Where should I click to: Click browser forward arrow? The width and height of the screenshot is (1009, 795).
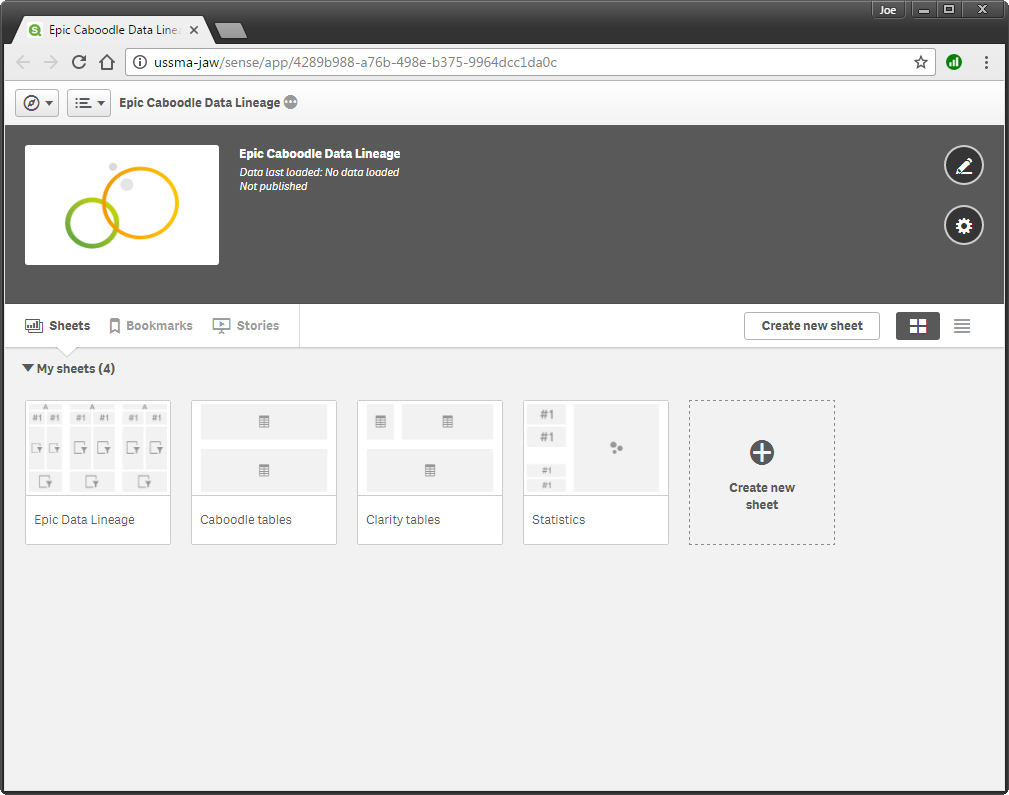[51, 62]
